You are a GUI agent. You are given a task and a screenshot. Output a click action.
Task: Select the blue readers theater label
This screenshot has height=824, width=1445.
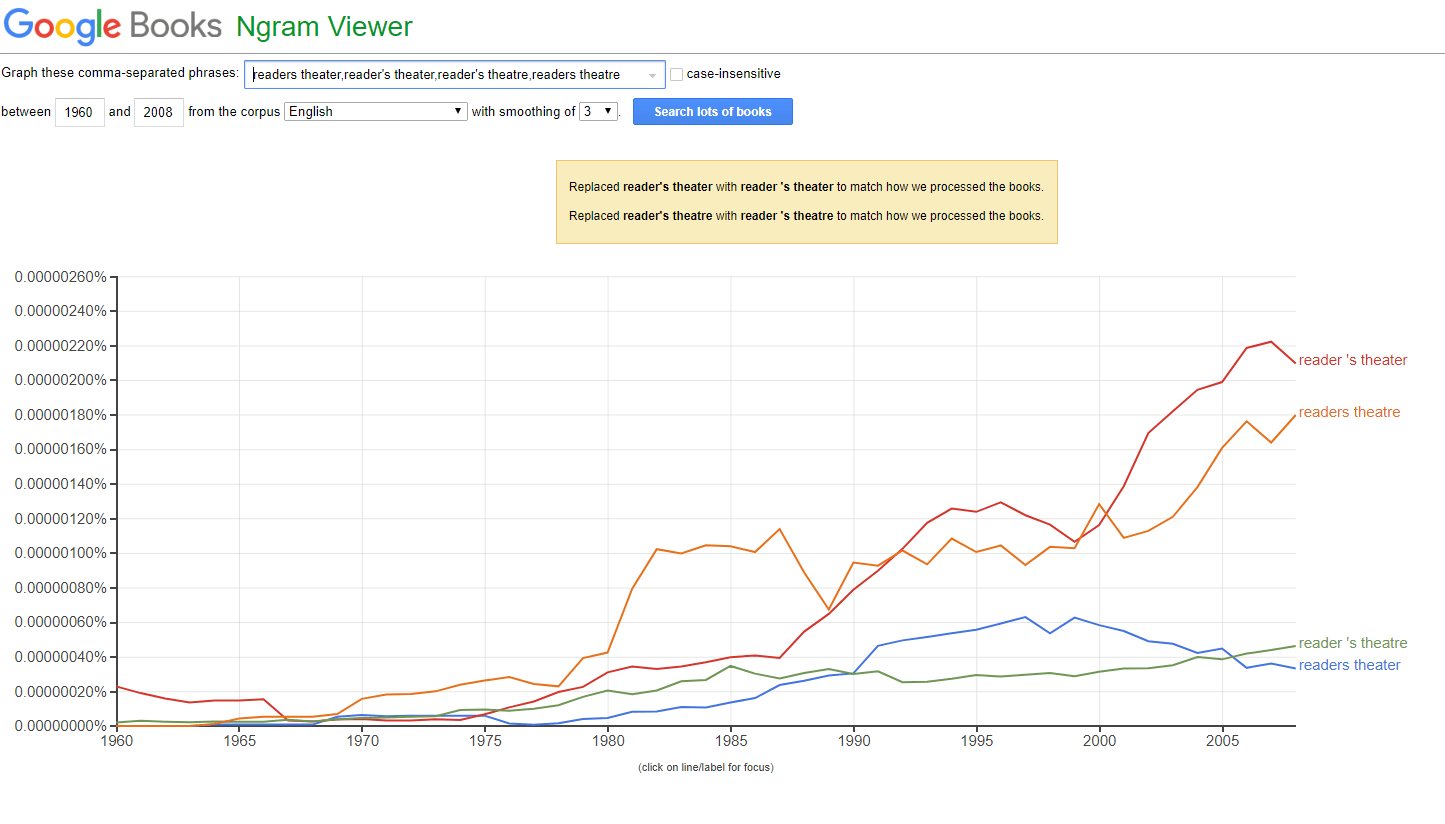point(1349,665)
